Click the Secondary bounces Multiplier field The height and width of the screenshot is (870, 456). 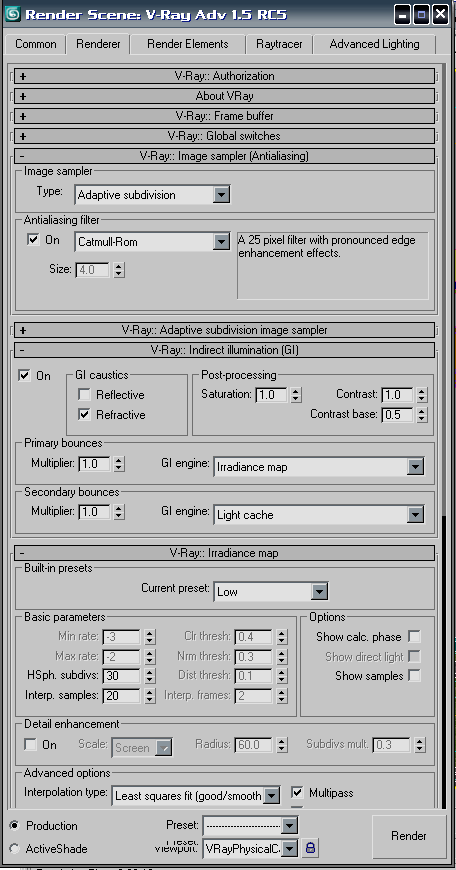point(94,512)
